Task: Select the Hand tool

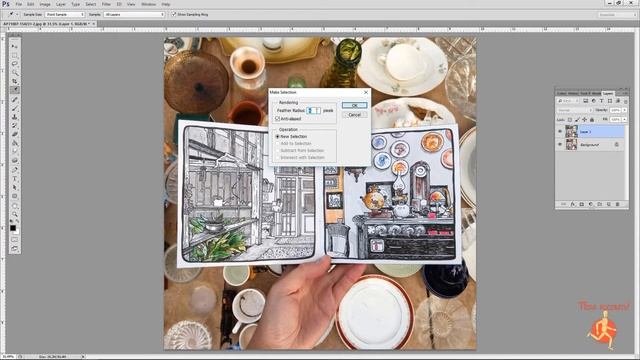Action: click(14, 206)
